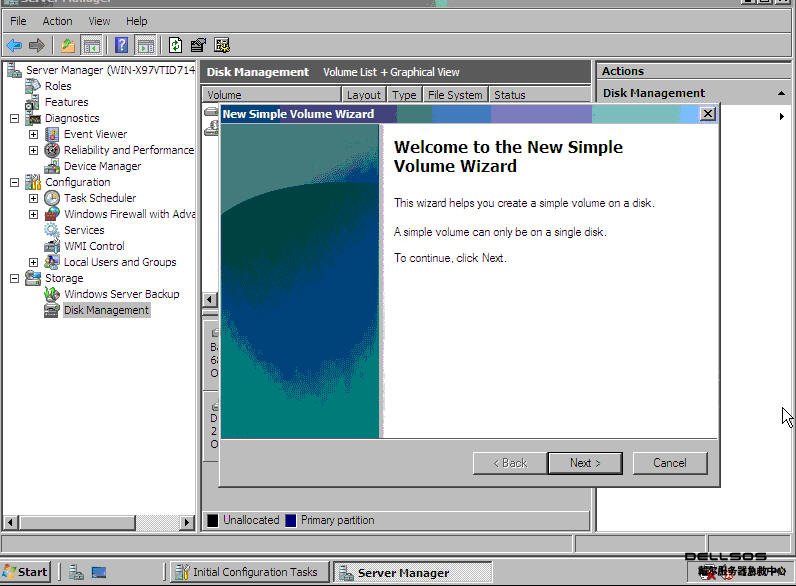This screenshot has height=586, width=796.
Task: Click the Windows Server Backup icon
Action: [x=52, y=294]
